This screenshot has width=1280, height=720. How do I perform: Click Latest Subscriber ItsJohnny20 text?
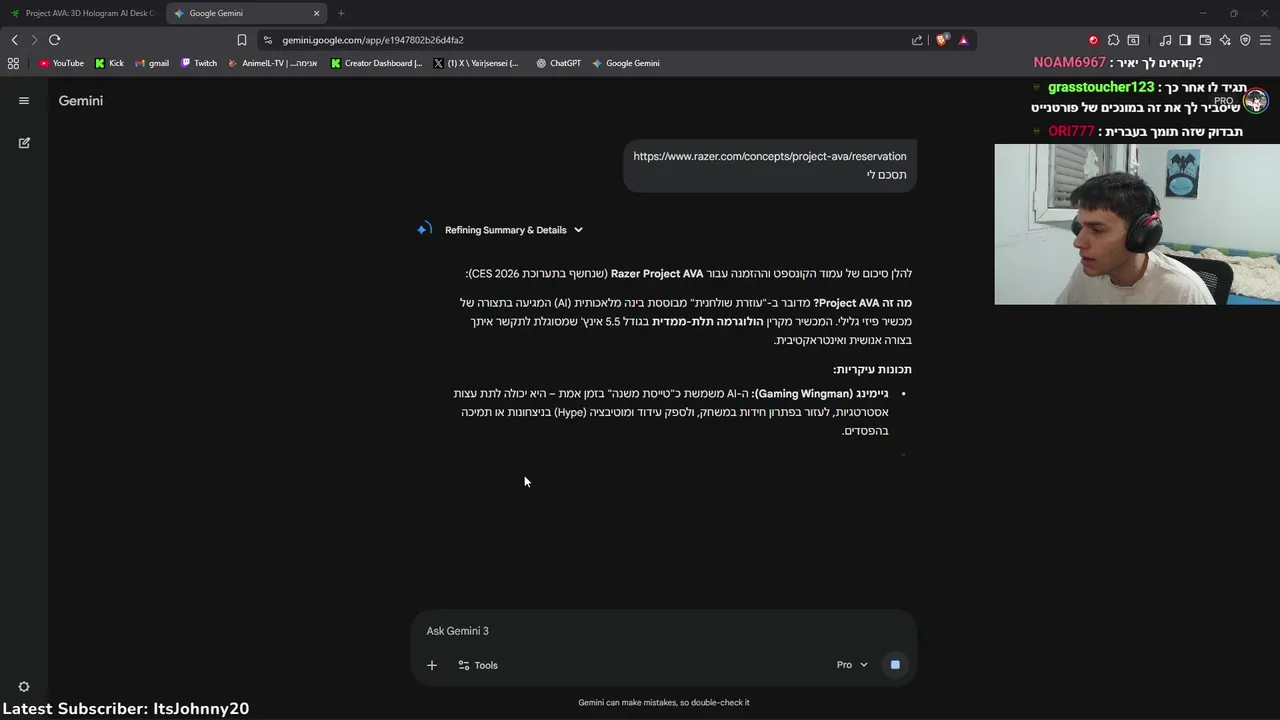[x=125, y=708]
